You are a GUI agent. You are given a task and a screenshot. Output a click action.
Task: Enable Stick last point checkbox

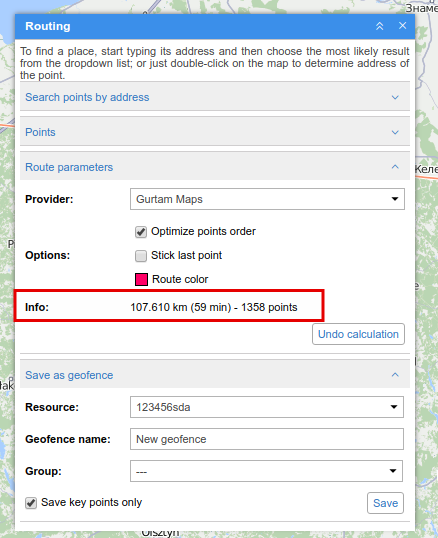[x=141, y=256]
